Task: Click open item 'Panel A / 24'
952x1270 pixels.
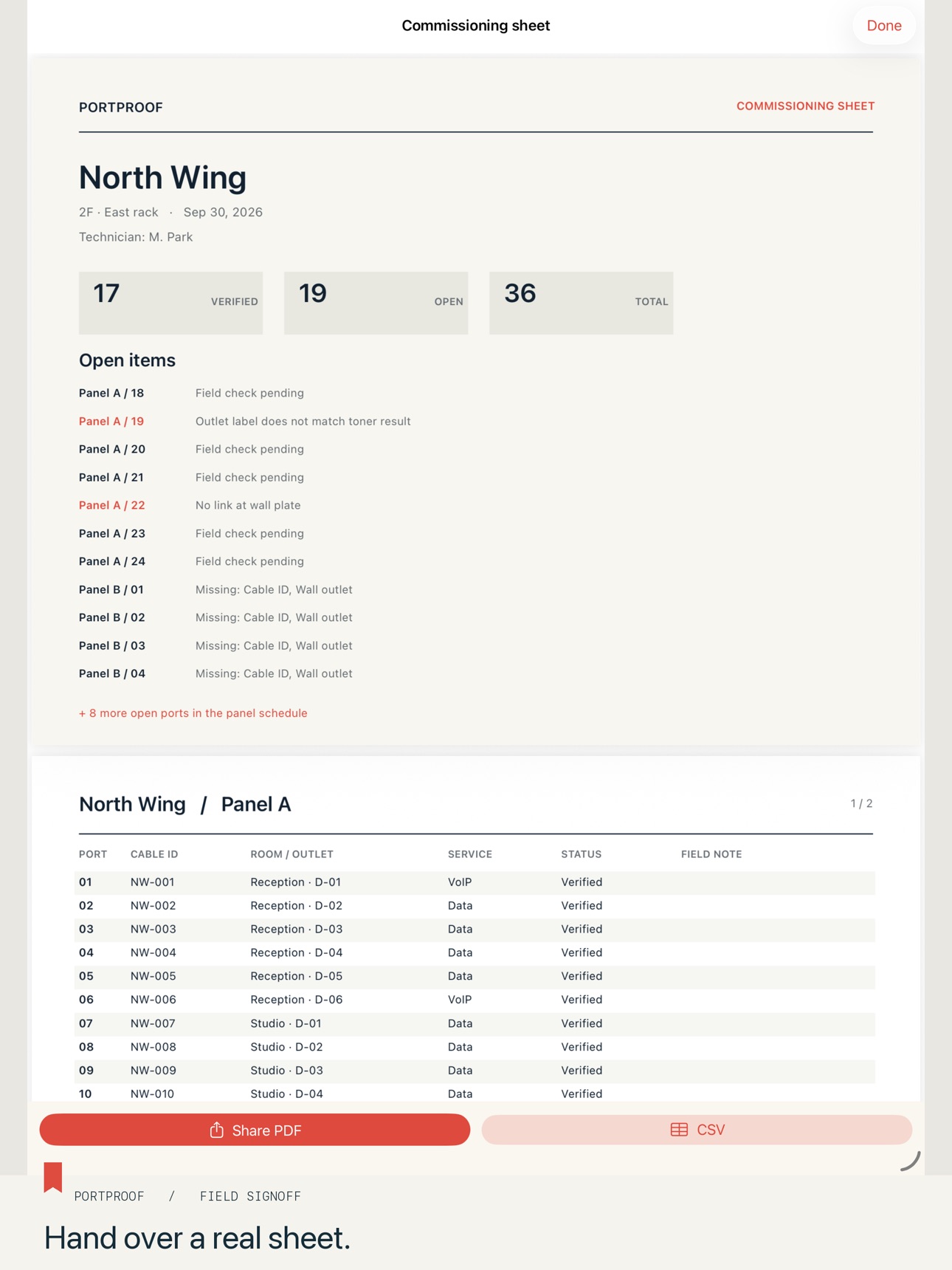Action: pos(112,561)
